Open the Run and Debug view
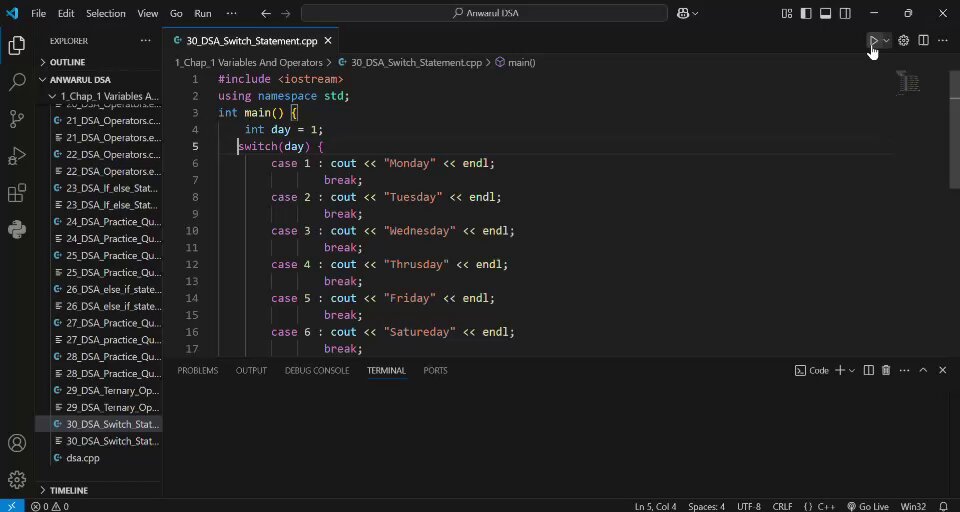The width and height of the screenshot is (960, 512). pos(17,156)
